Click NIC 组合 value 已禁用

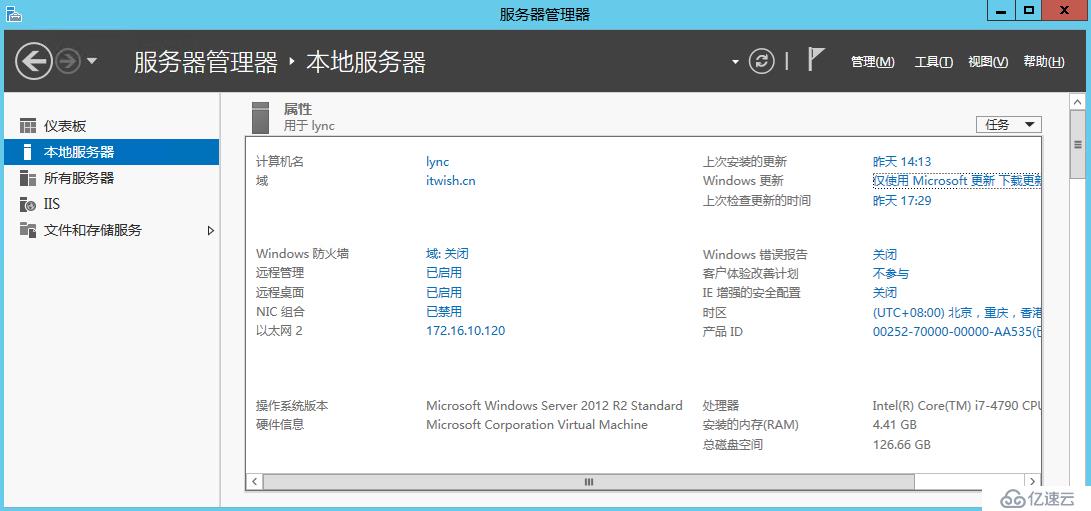pos(444,311)
